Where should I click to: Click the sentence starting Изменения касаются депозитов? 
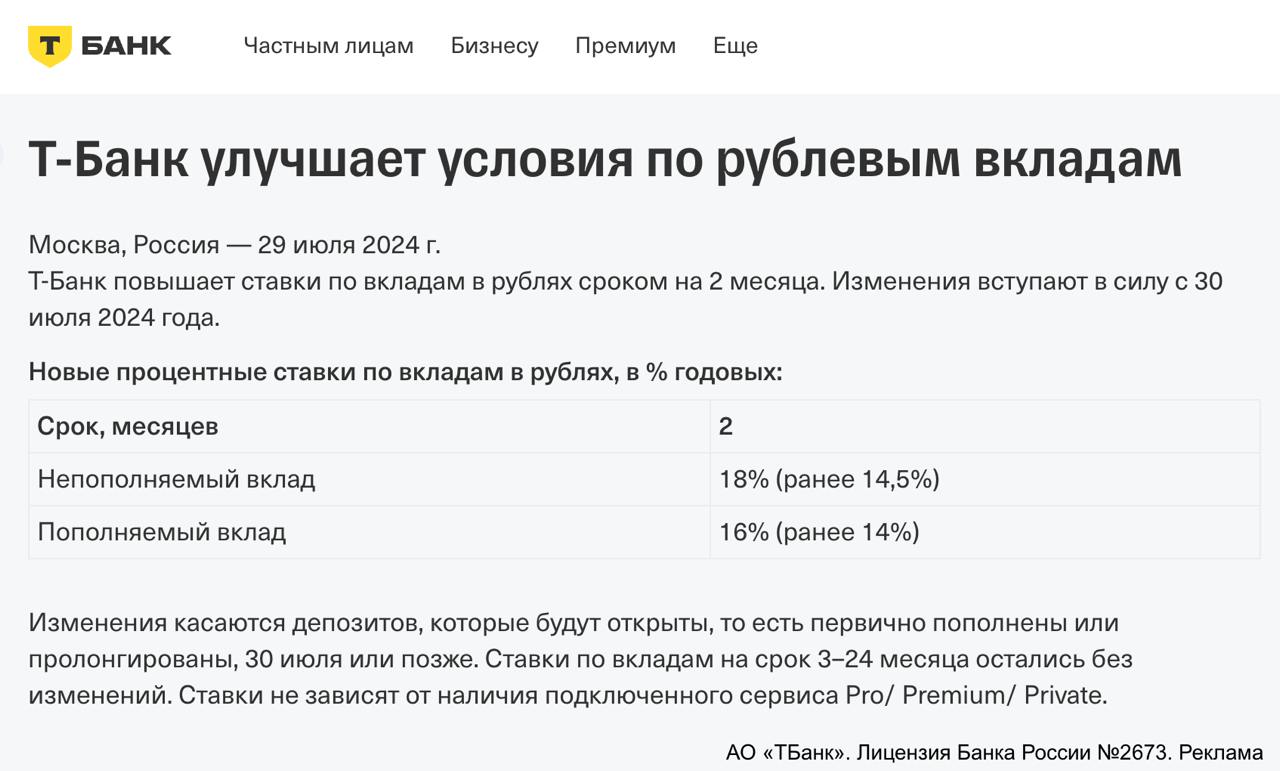[x=573, y=623]
